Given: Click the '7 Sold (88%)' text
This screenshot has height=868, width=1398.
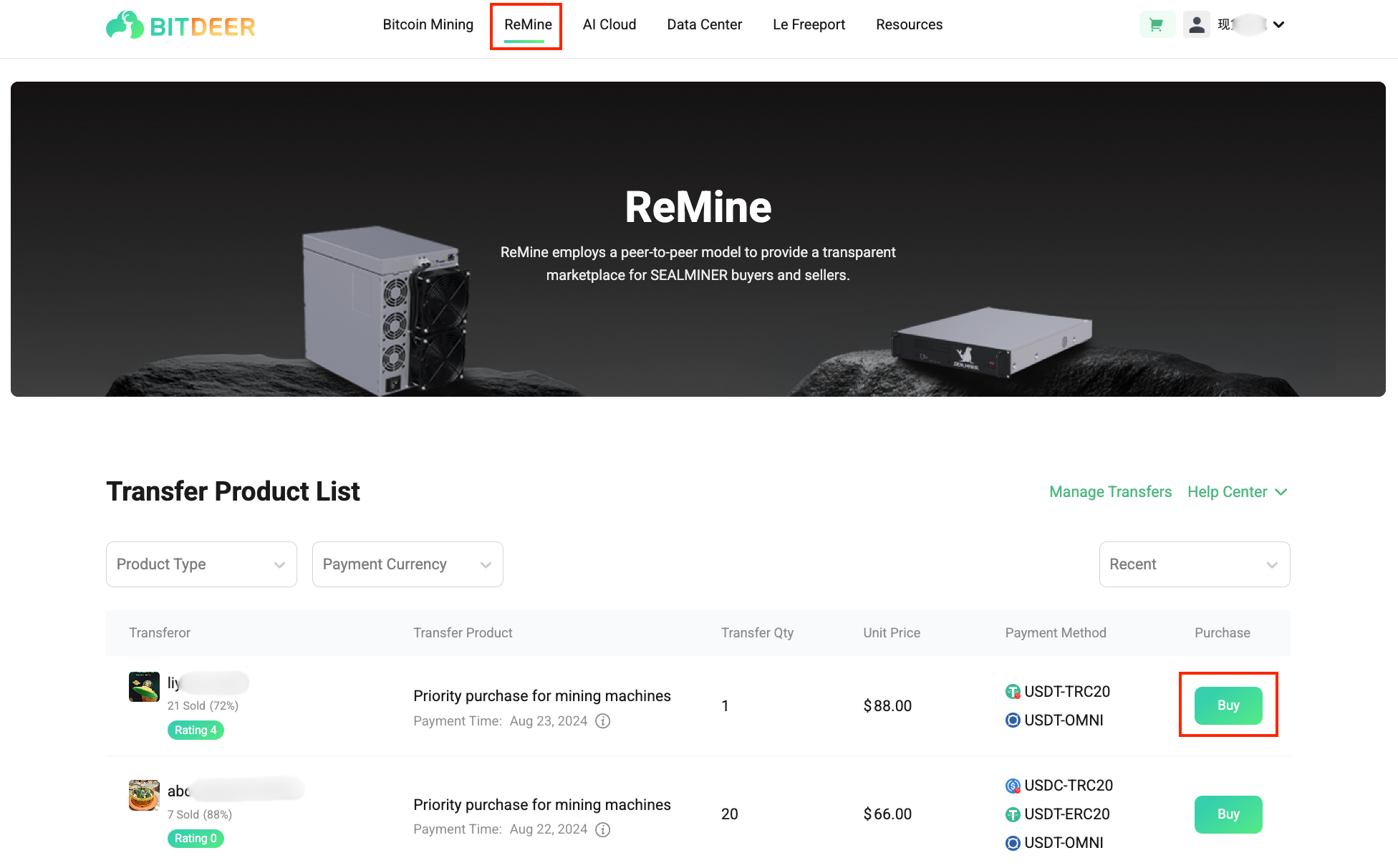Looking at the screenshot, I should point(200,815).
